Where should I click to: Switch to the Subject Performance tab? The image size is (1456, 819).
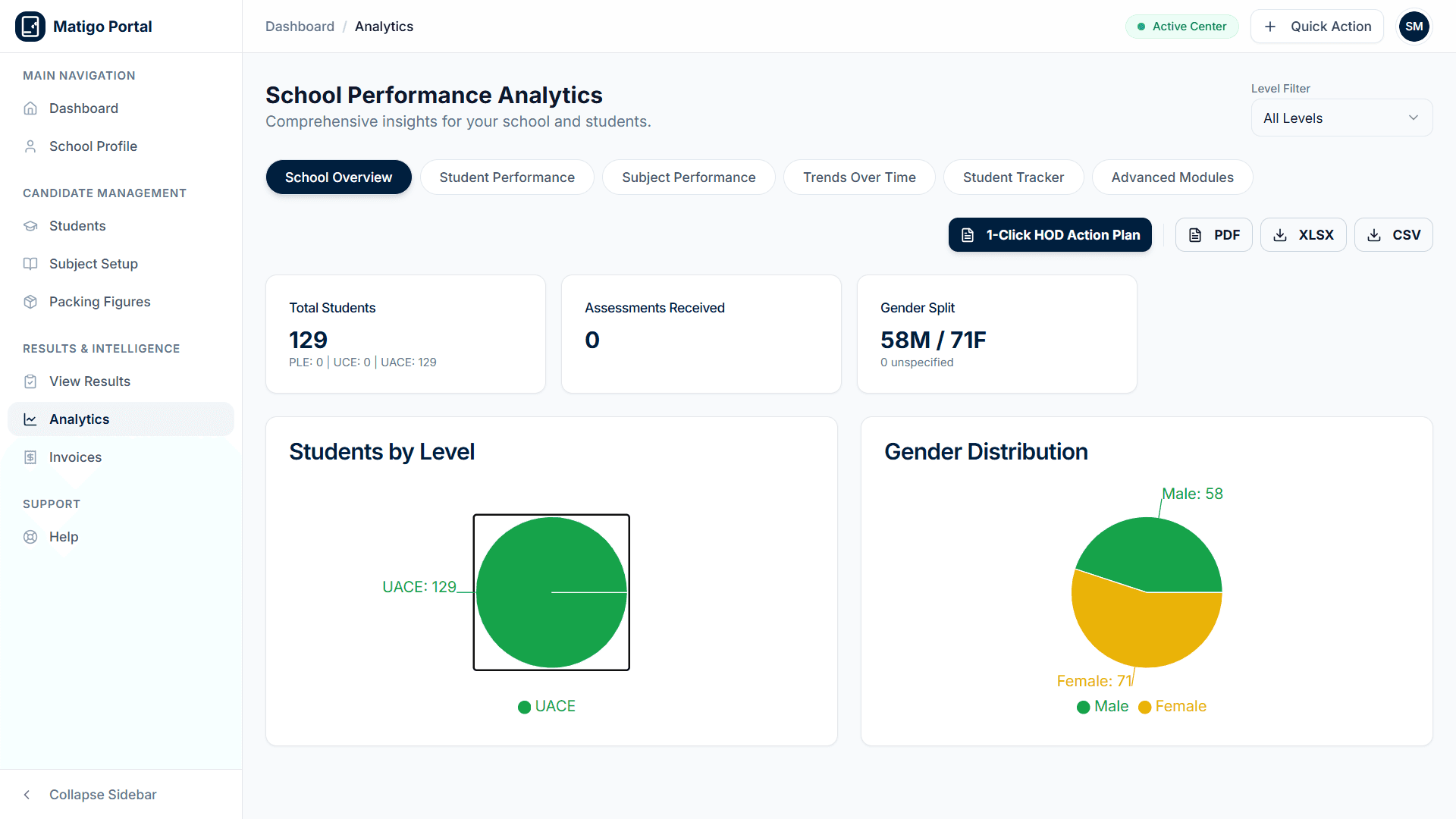pyautogui.click(x=689, y=177)
